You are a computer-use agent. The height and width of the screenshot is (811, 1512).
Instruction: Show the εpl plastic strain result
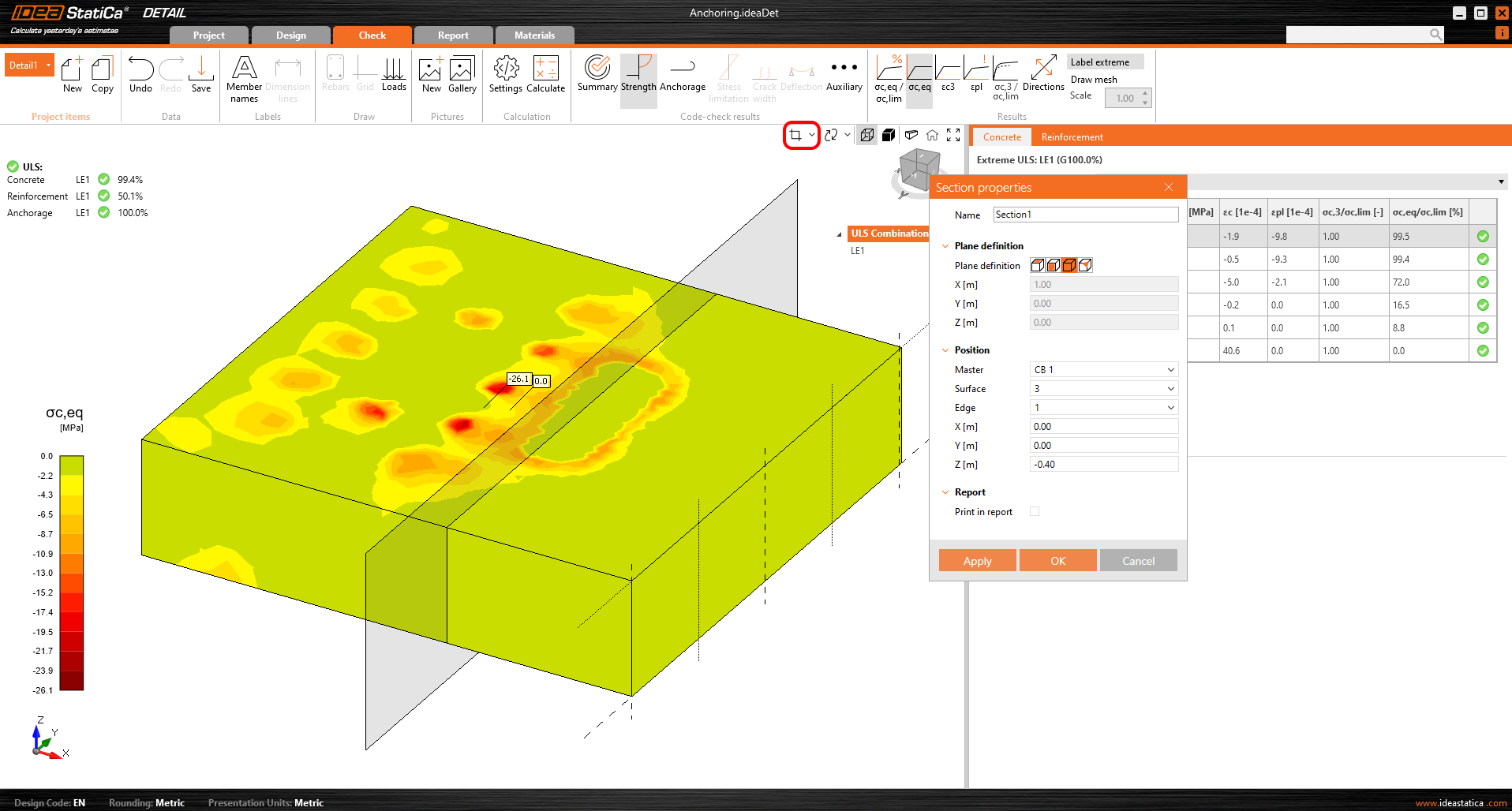coord(976,74)
